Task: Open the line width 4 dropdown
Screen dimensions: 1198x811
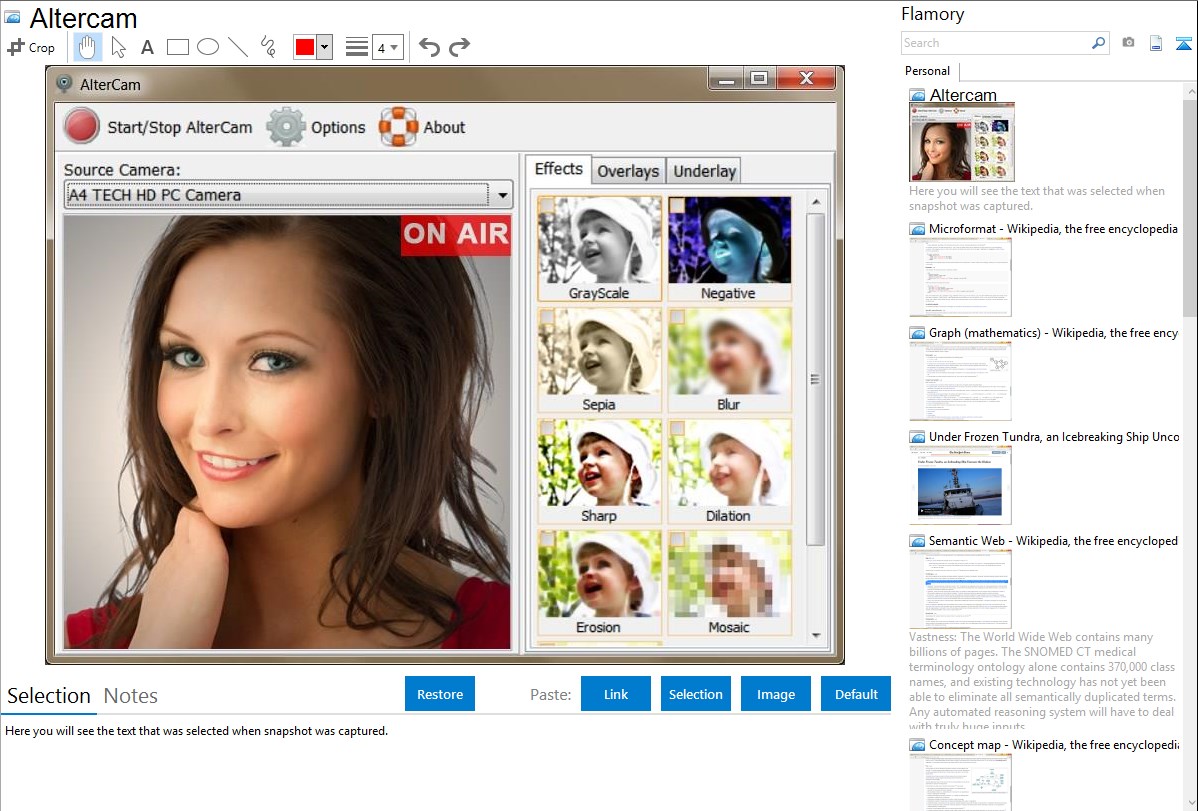Action: (x=388, y=47)
